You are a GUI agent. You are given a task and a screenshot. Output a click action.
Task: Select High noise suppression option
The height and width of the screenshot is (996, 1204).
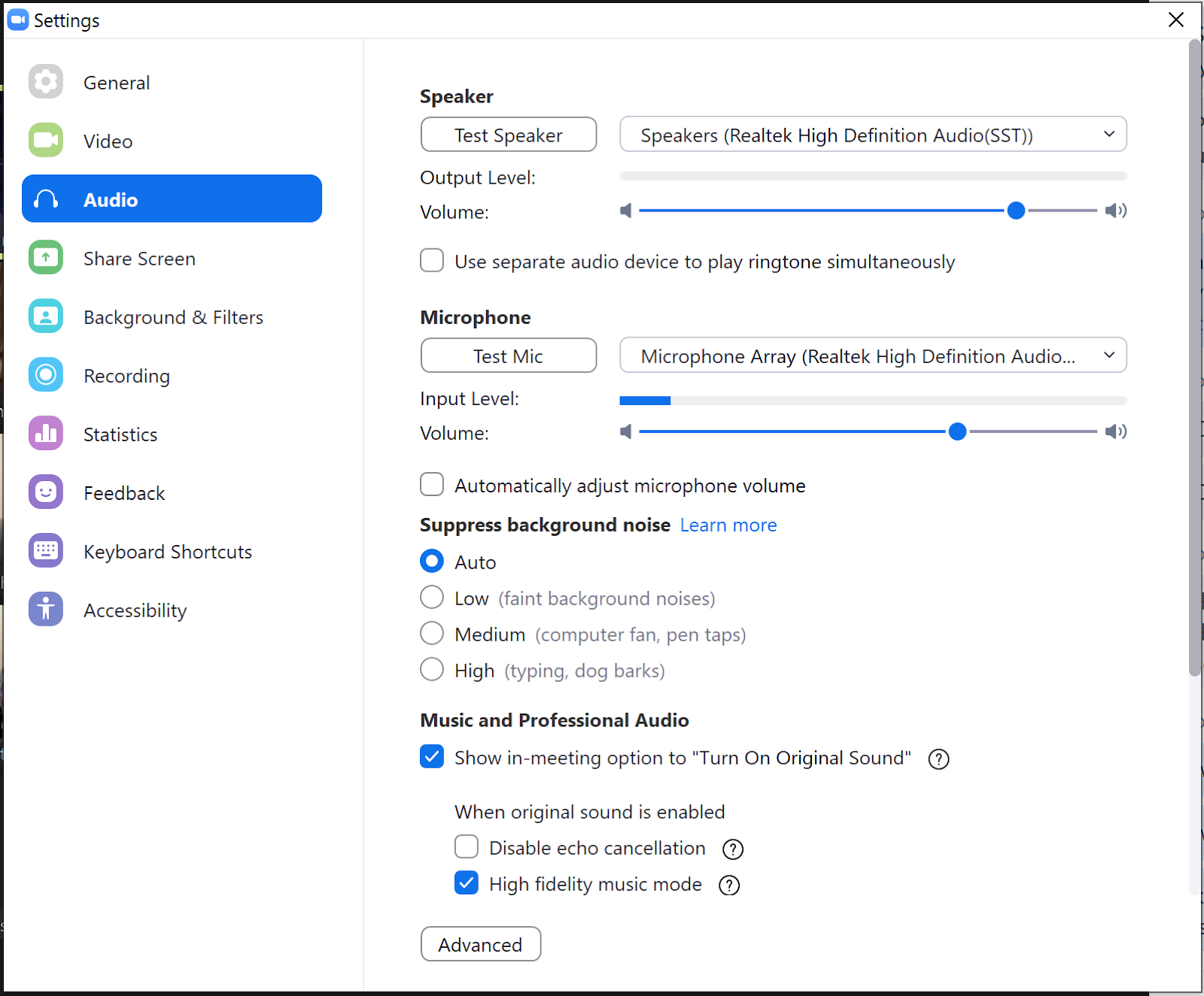(432, 669)
